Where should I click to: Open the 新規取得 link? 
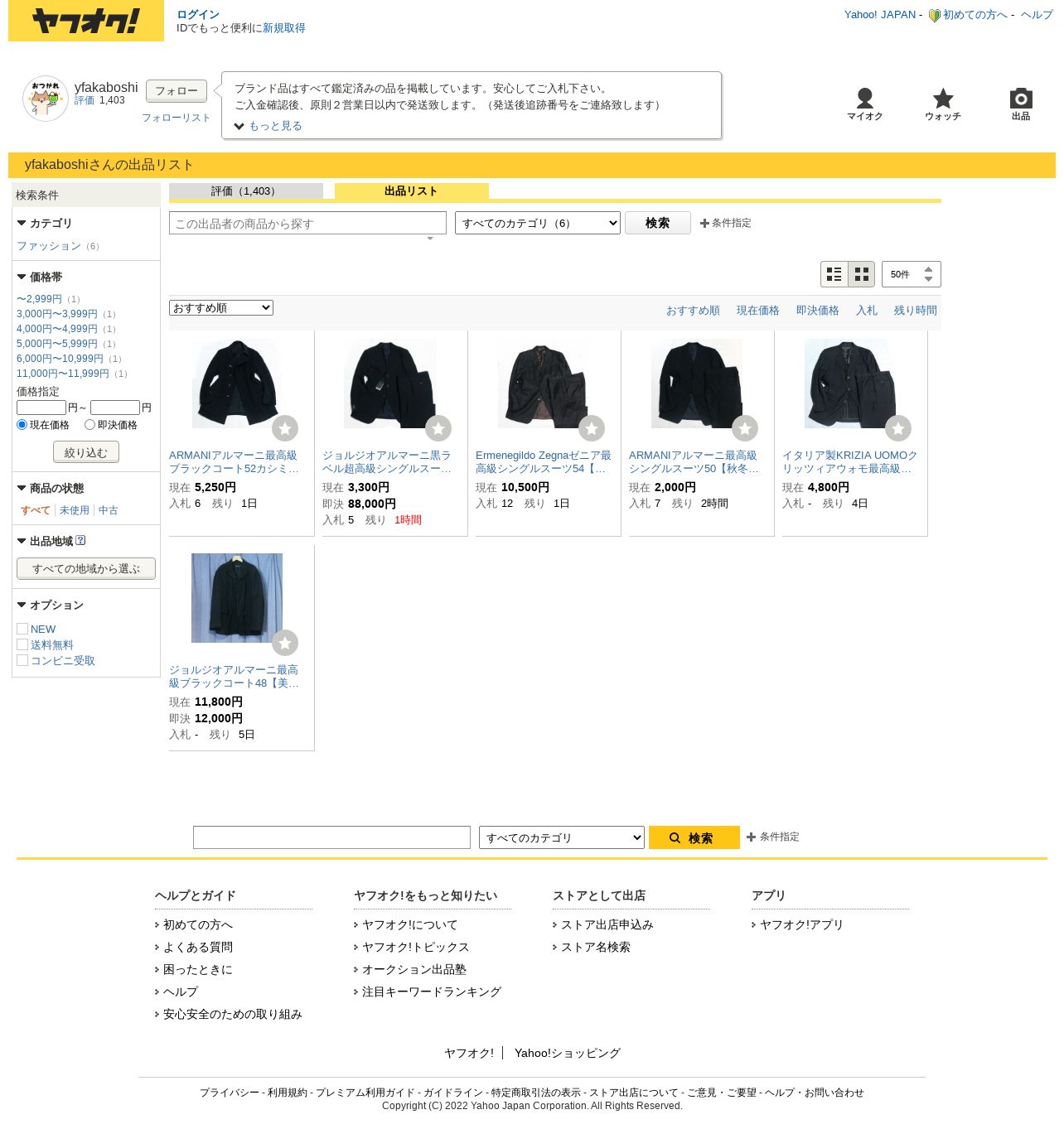point(283,28)
